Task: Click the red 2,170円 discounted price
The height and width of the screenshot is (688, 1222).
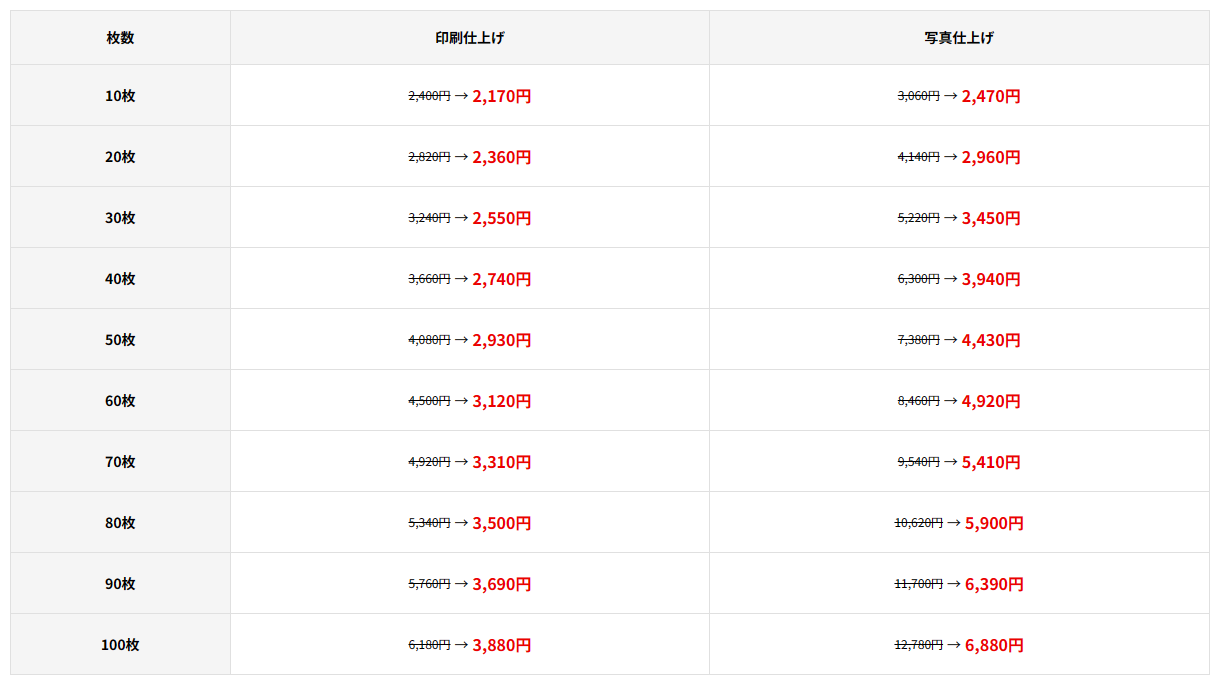Action: 502,97
